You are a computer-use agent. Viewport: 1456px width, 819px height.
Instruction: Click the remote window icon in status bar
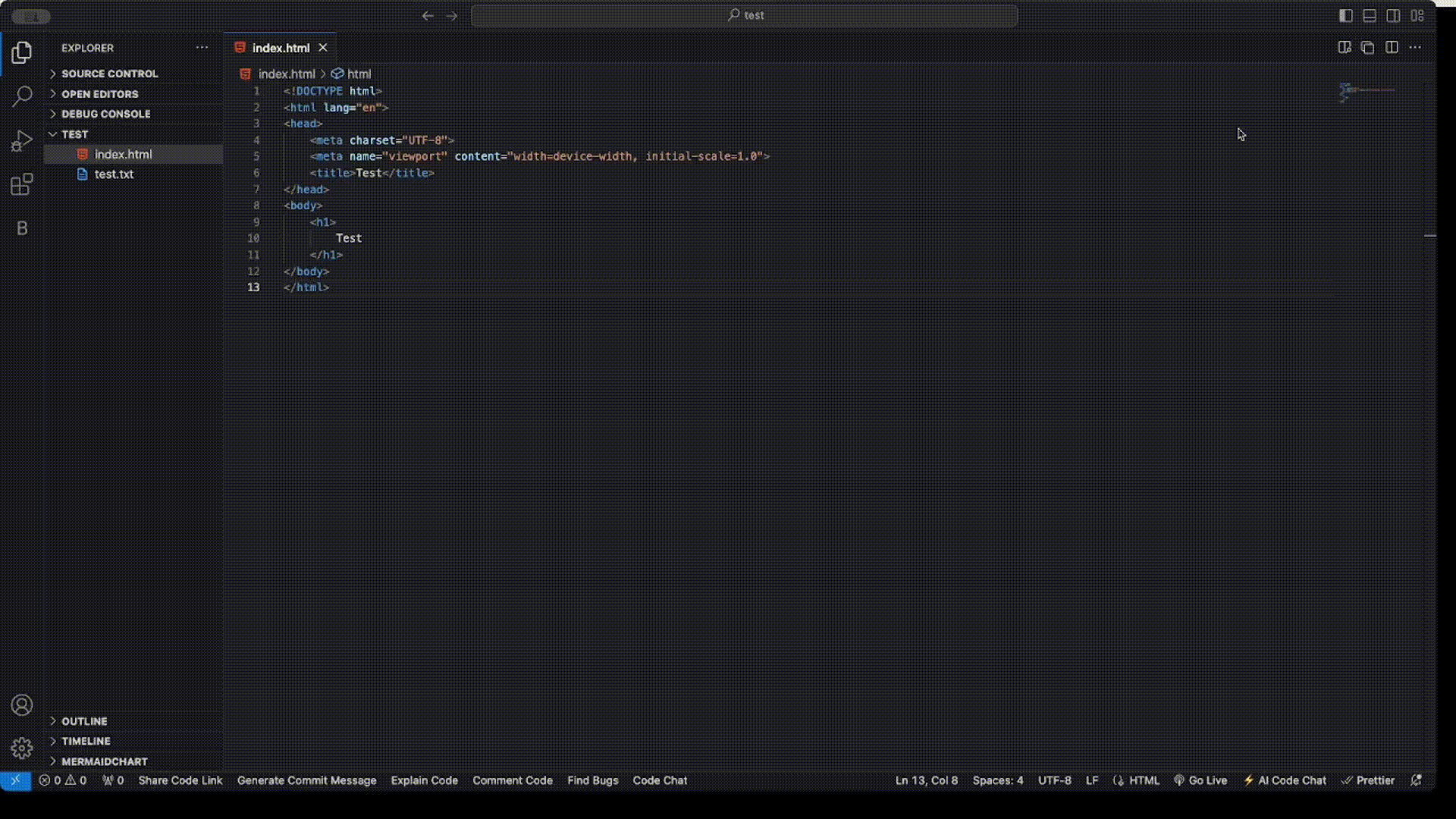15,780
